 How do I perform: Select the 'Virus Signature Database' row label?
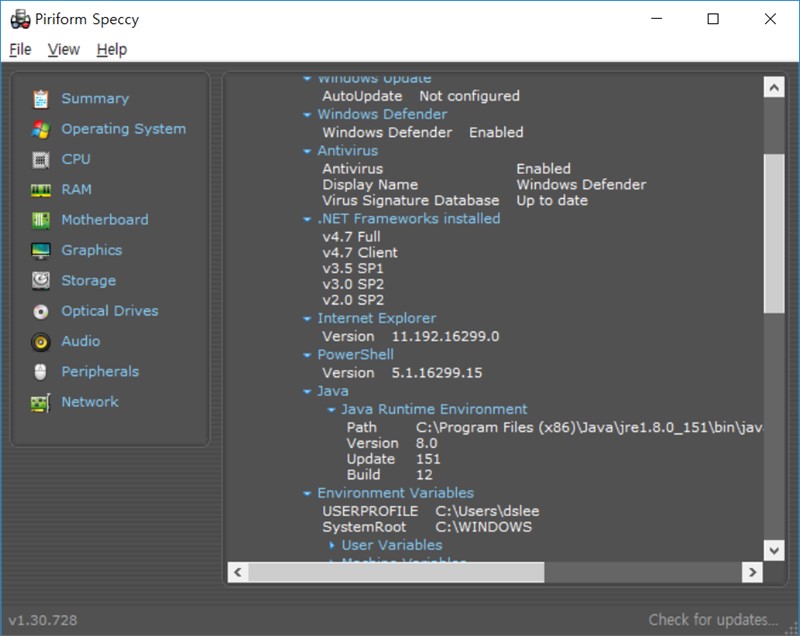click(x=411, y=200)
